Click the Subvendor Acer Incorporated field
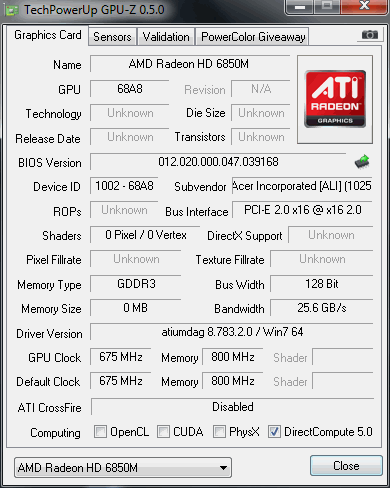Screen dimensions: 390x488 pyautogui.click(x=302, y=186)
